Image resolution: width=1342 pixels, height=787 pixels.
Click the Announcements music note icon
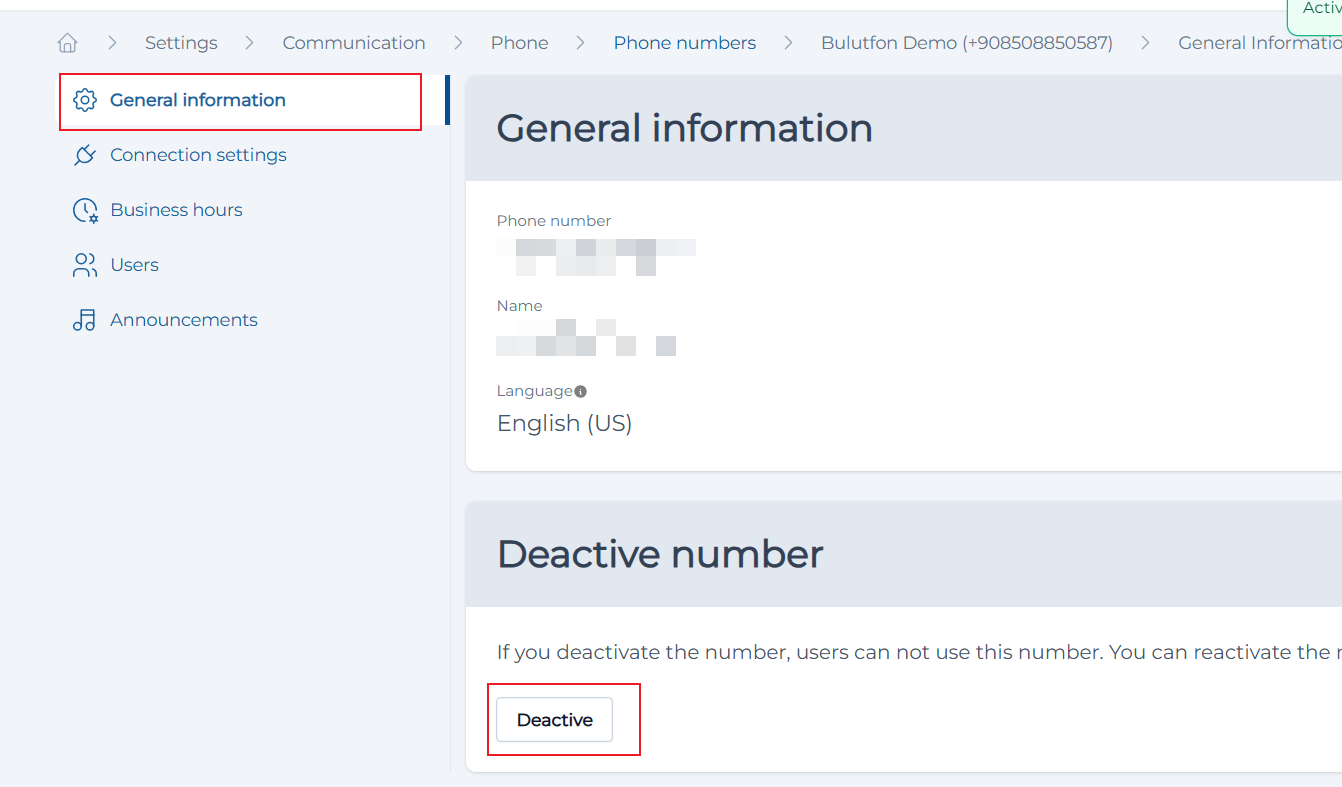pos(85,319)
